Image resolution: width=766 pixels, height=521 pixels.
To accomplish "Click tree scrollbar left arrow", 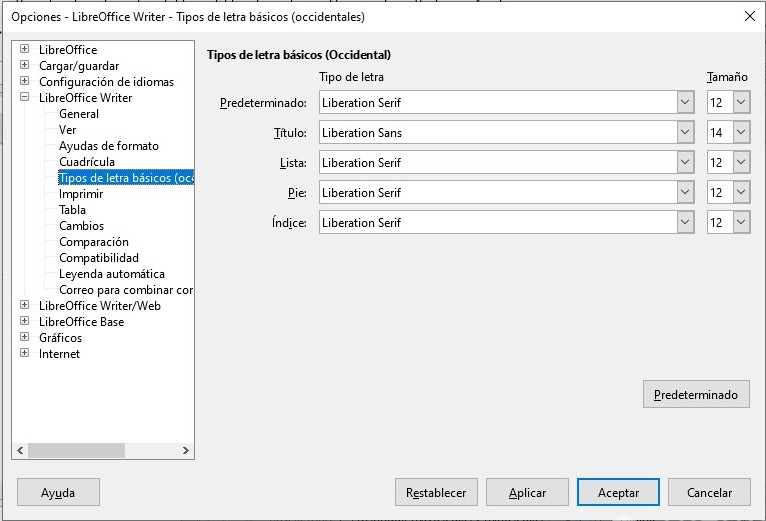I will (20, 450).
